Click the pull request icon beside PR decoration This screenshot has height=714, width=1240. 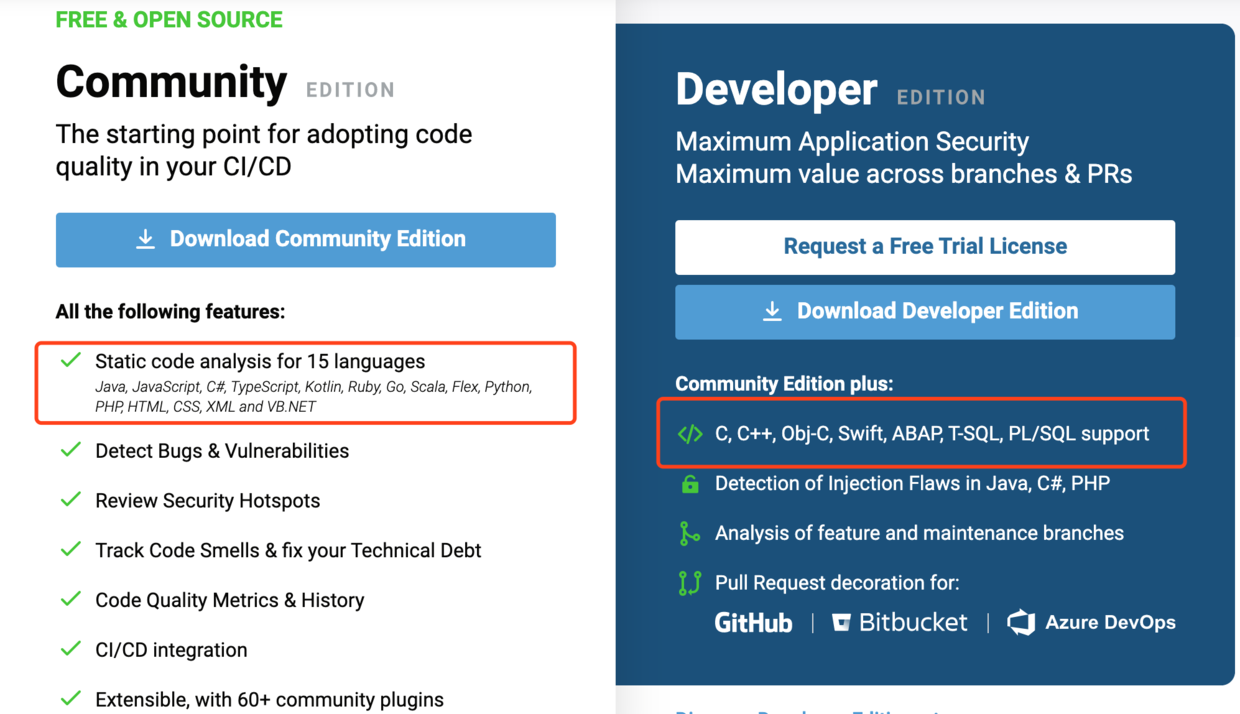690,583
